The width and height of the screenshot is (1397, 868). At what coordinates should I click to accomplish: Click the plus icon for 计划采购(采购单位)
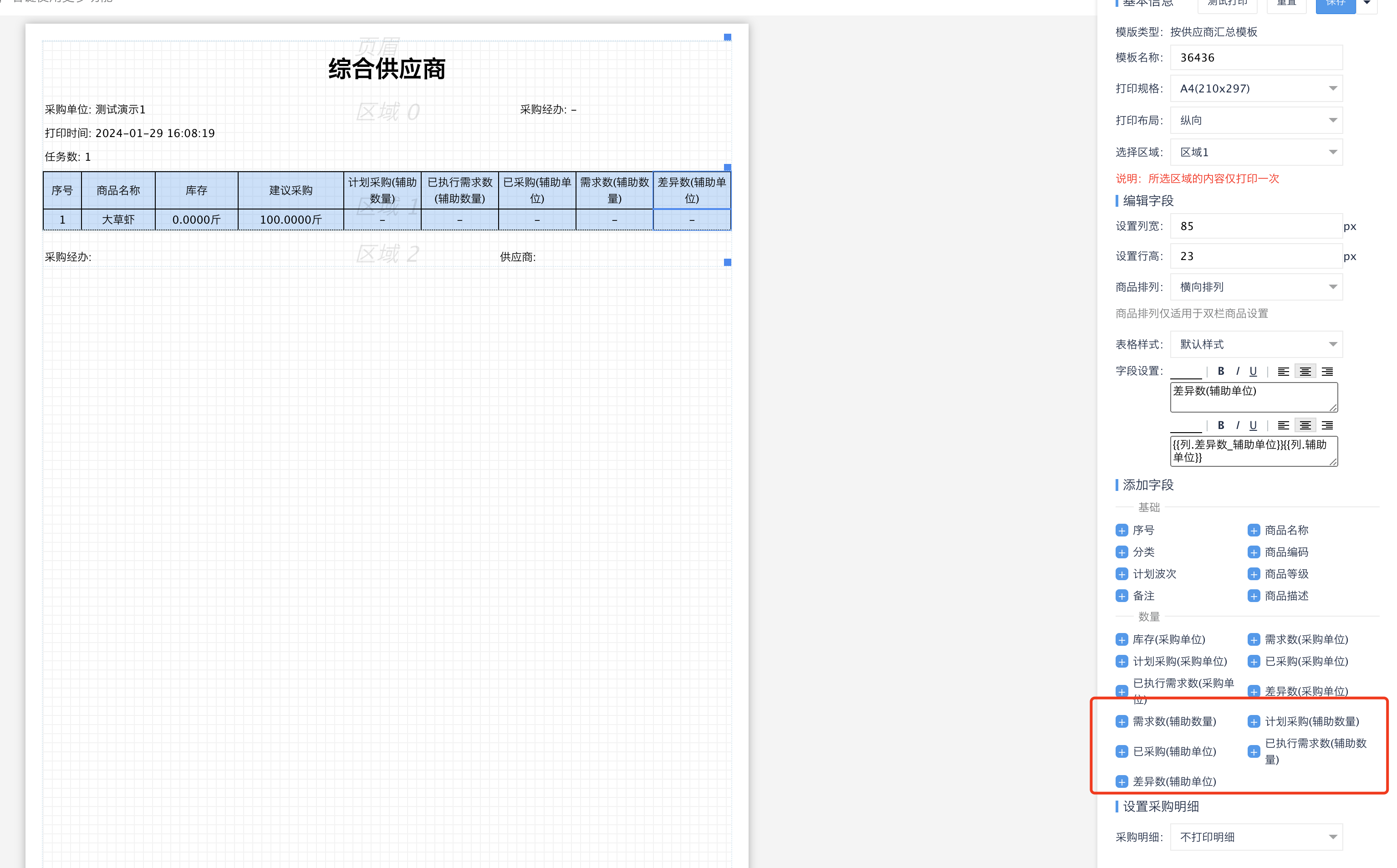[x=1122, y=661]
